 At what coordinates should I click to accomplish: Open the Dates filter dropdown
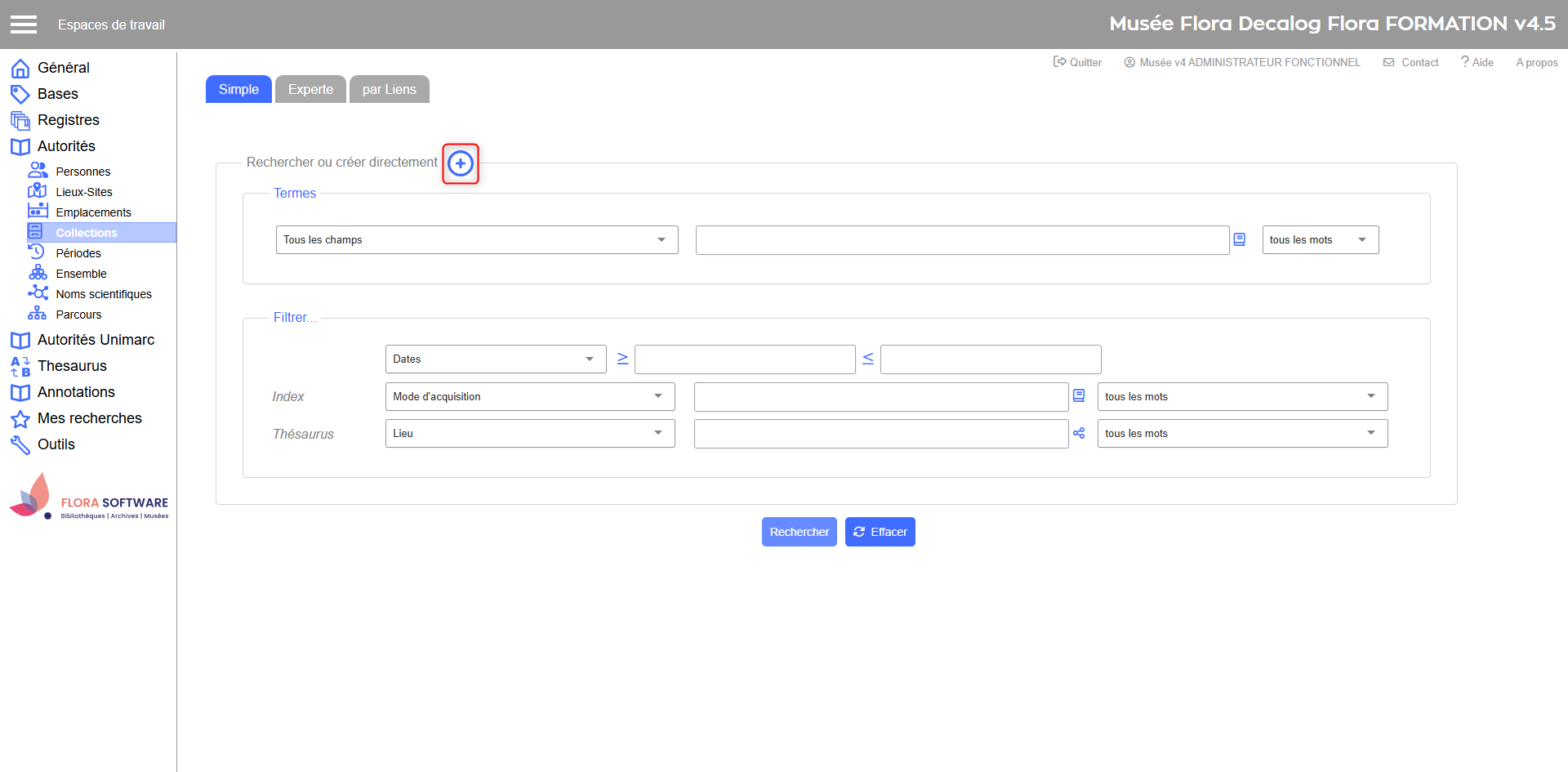(x=495, y=359)
